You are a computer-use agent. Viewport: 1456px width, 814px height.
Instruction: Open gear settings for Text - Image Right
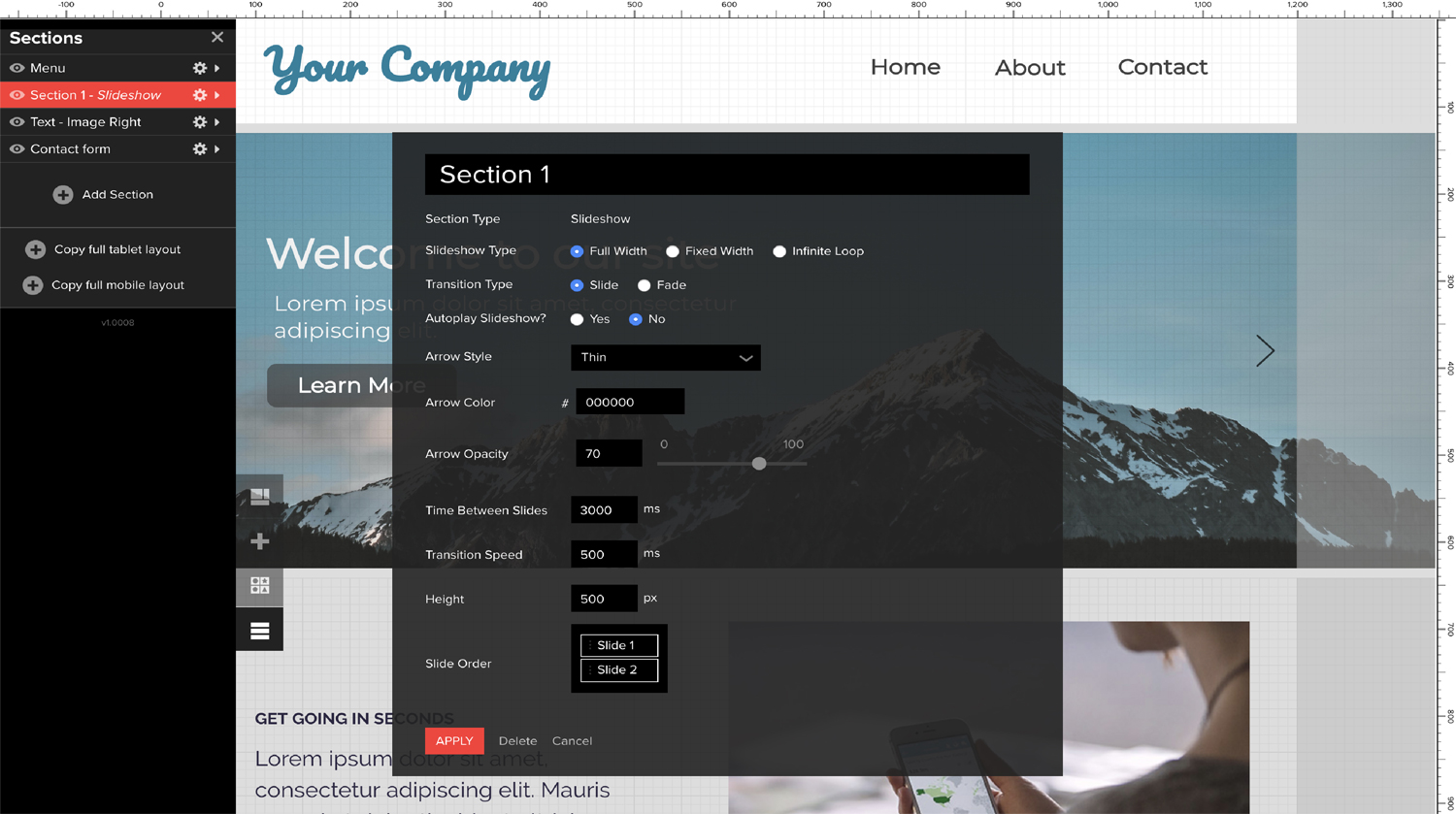pyautogui.click(x=199, y=122)
